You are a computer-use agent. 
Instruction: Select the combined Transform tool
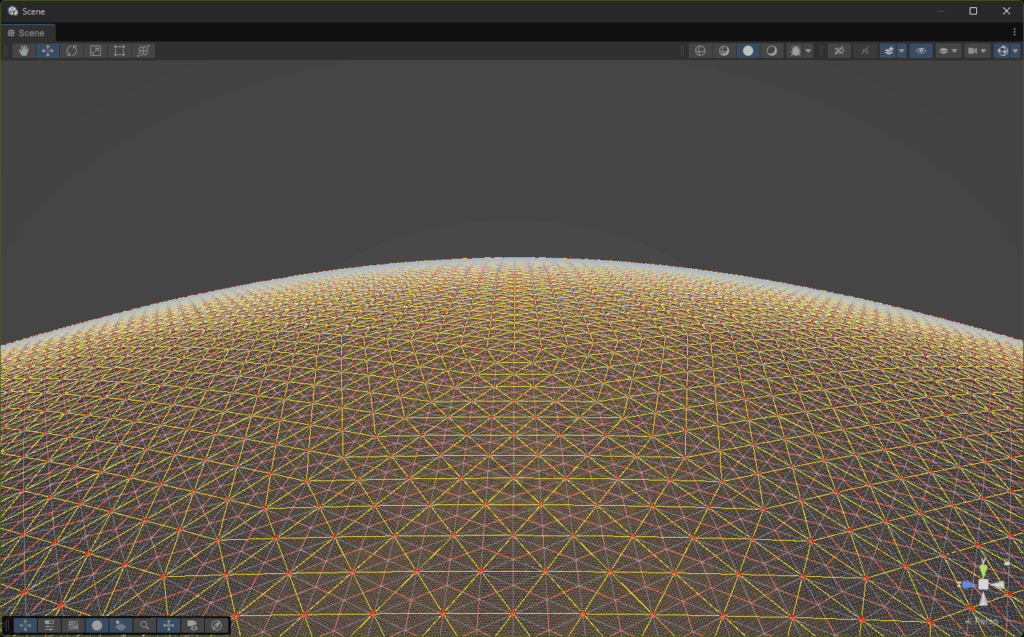pos(143,50)
